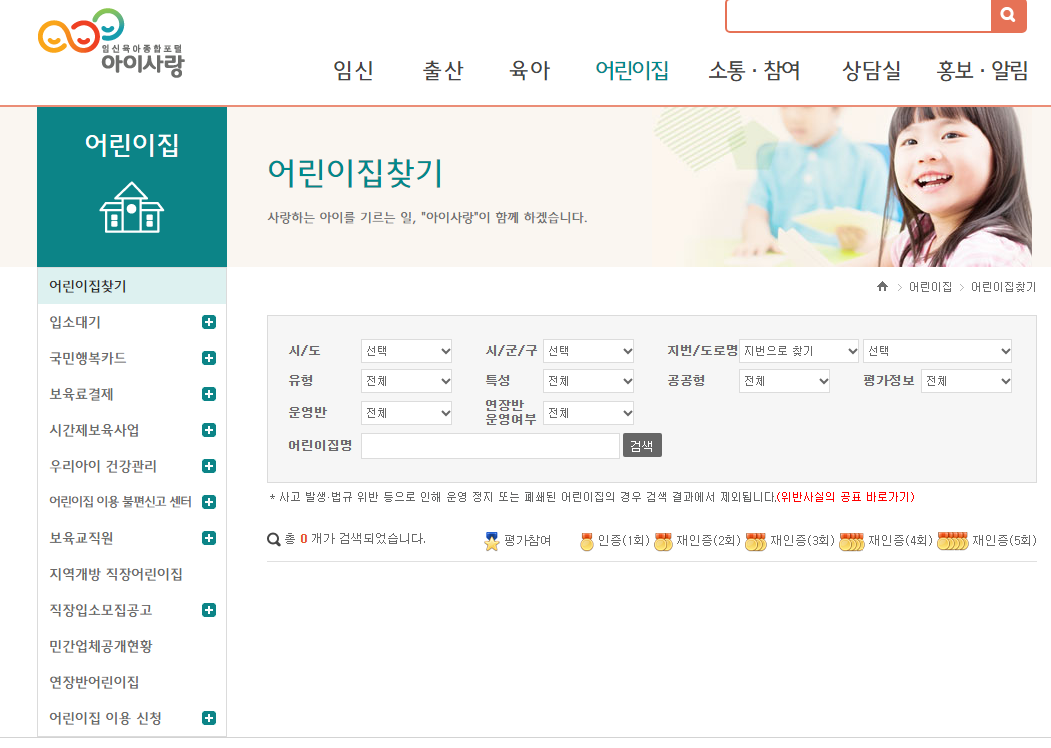Click the 인증(1회) medal icon

coord(585,541)
